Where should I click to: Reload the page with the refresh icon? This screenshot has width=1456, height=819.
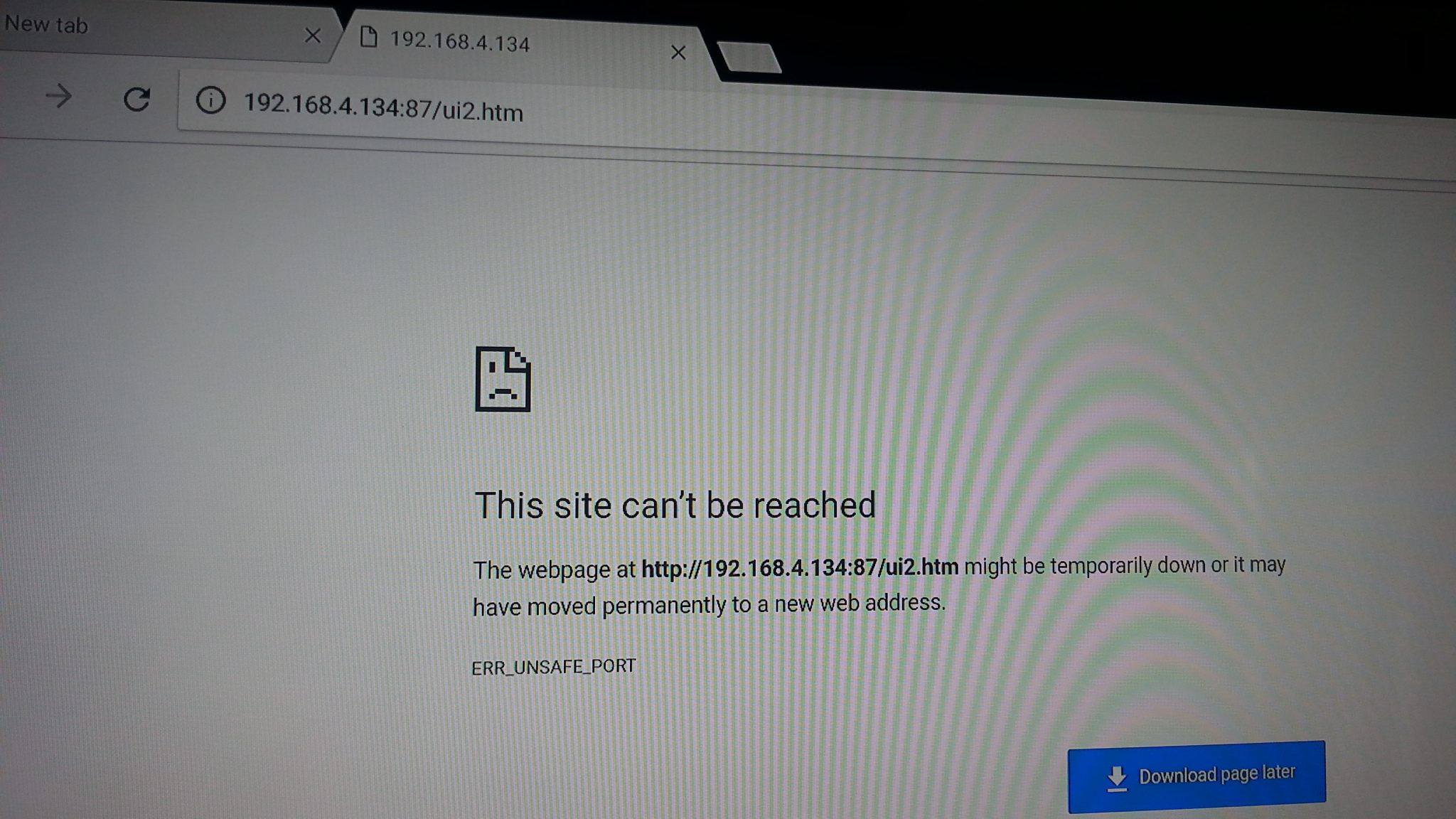pos(136,100)
